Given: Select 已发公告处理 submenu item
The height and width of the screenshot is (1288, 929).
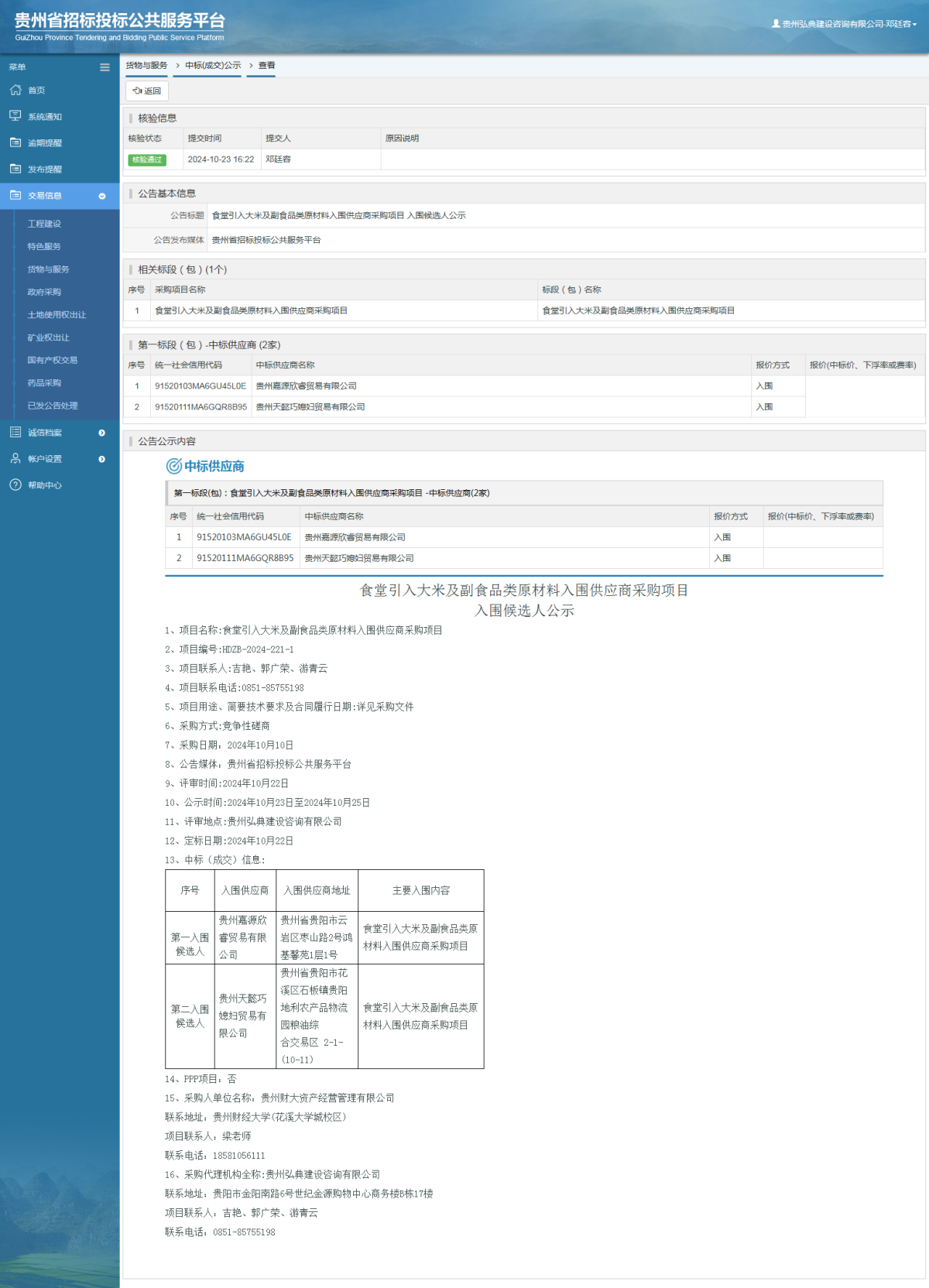Looking at the screenshot, I should point(53,406).
